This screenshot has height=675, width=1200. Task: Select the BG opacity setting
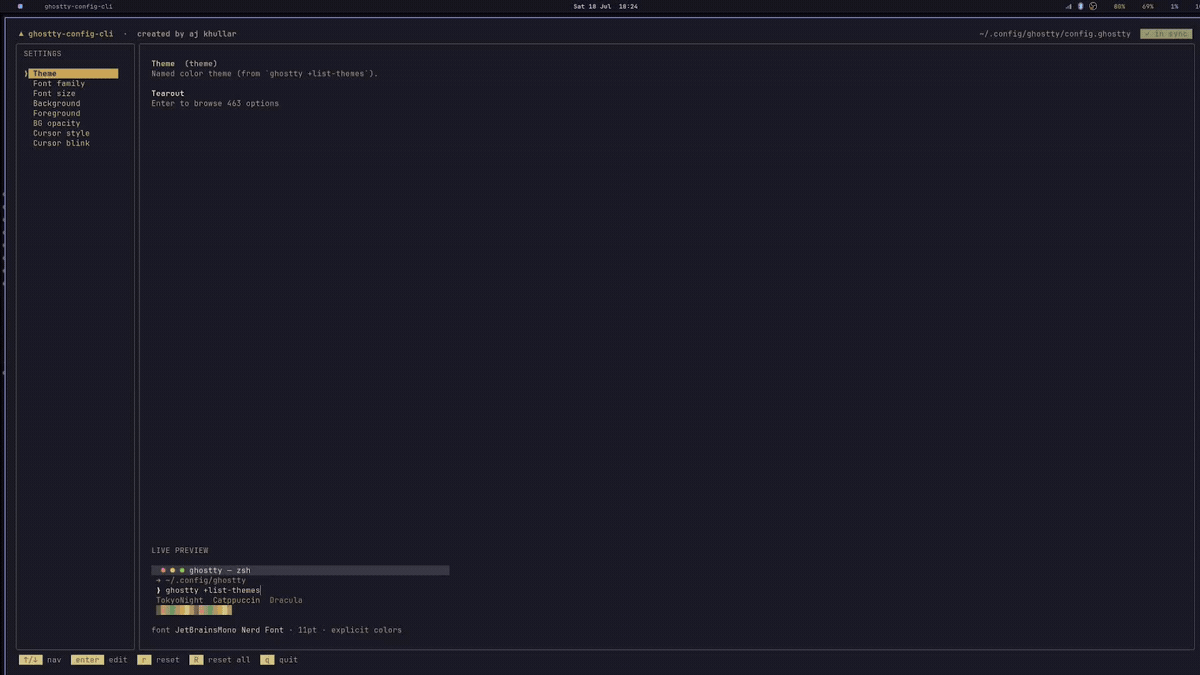57,124
